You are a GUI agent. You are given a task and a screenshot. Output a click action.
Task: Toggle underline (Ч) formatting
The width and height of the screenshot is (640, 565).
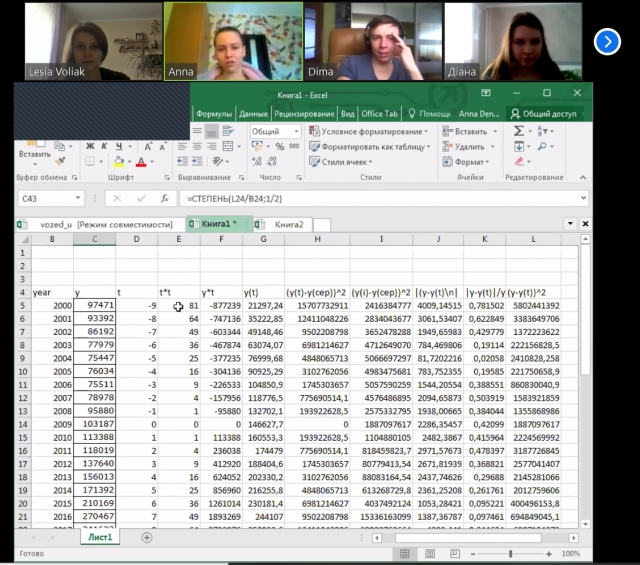(119, 146)
